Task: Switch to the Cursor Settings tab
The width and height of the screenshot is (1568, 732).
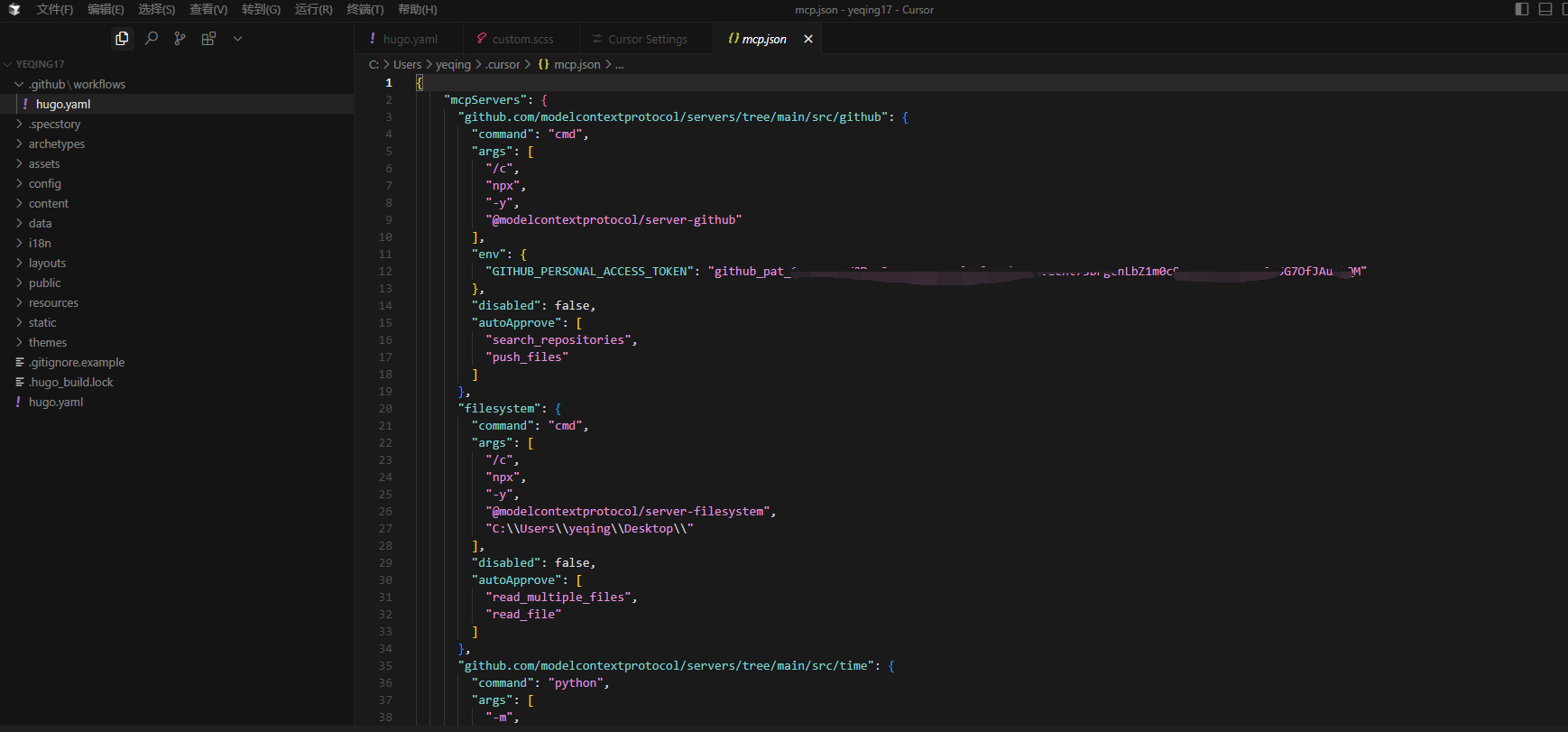Action: tap(647, 39)
